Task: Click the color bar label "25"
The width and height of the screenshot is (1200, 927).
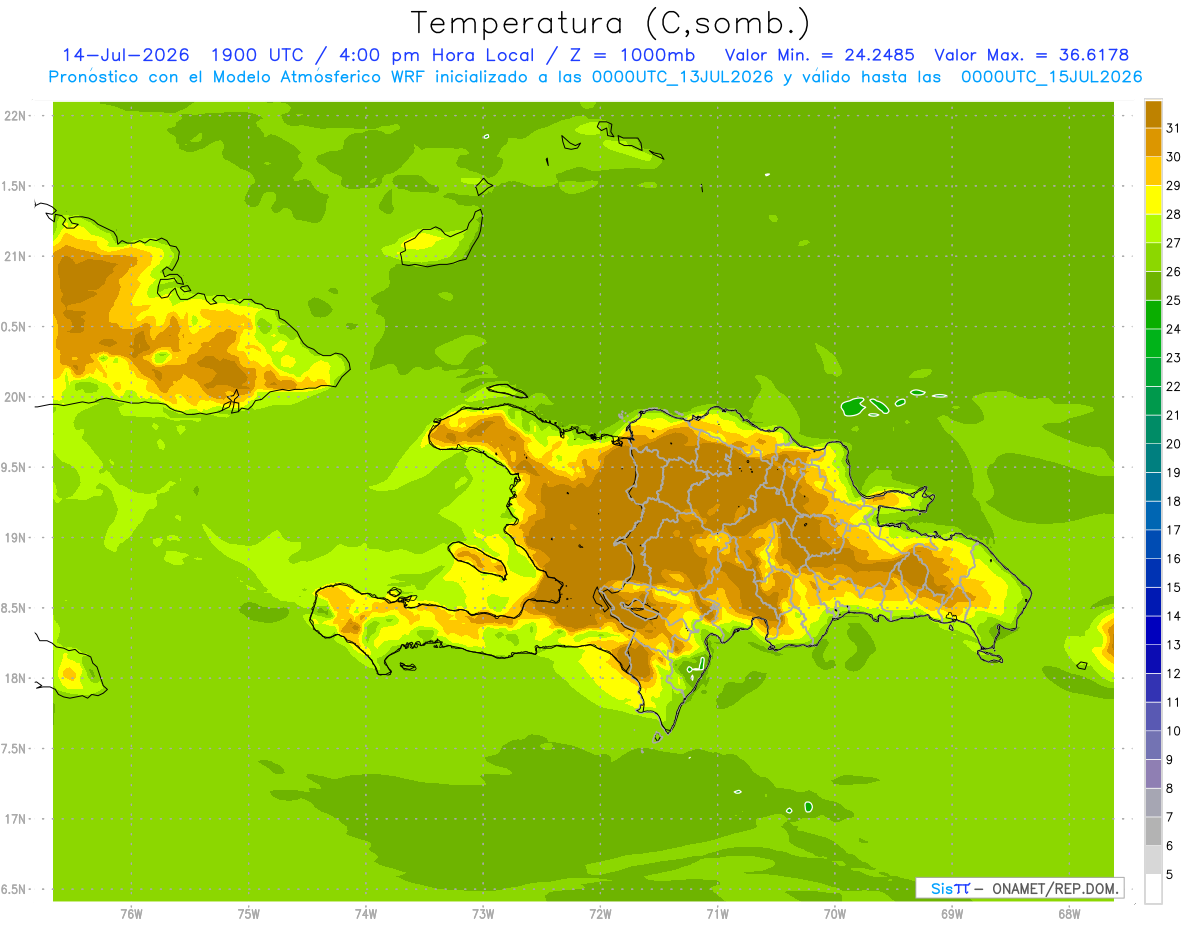Action: [1174, 300]
